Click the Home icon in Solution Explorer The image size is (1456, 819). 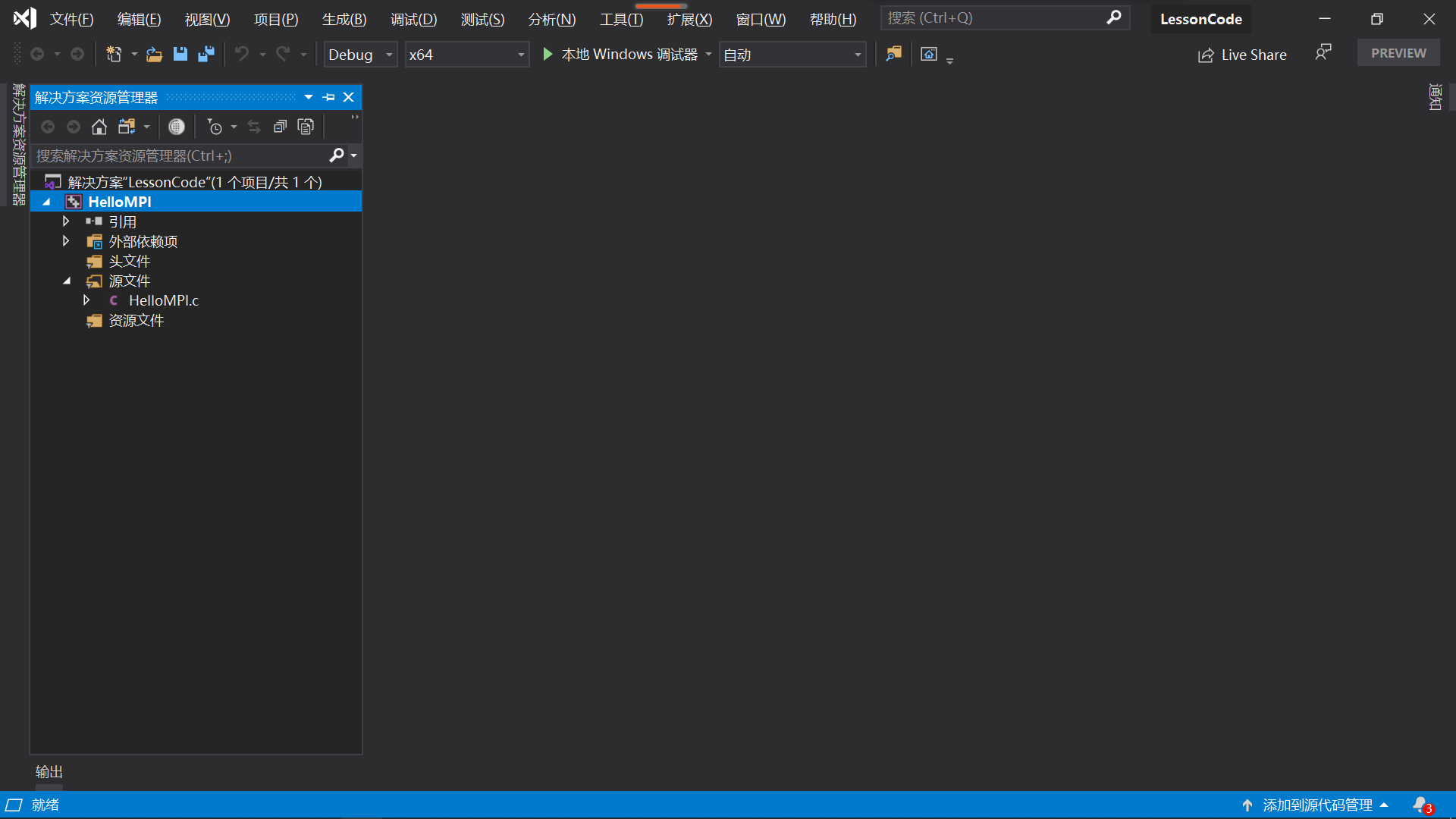[x=99, y=127]
